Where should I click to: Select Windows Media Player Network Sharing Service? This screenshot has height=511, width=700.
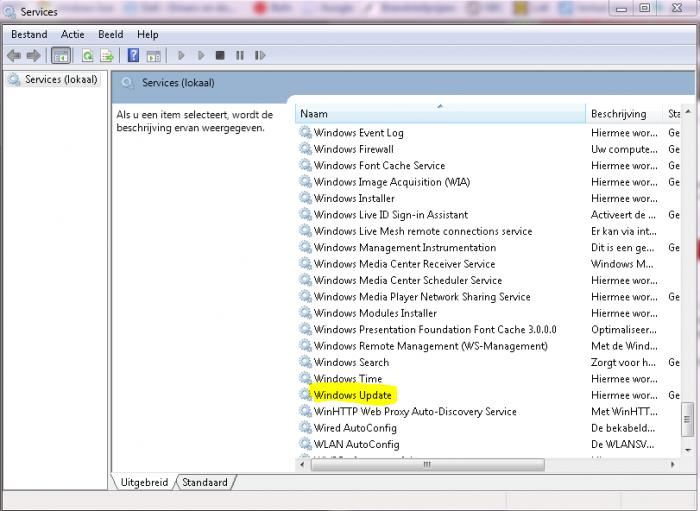(422, 297)
